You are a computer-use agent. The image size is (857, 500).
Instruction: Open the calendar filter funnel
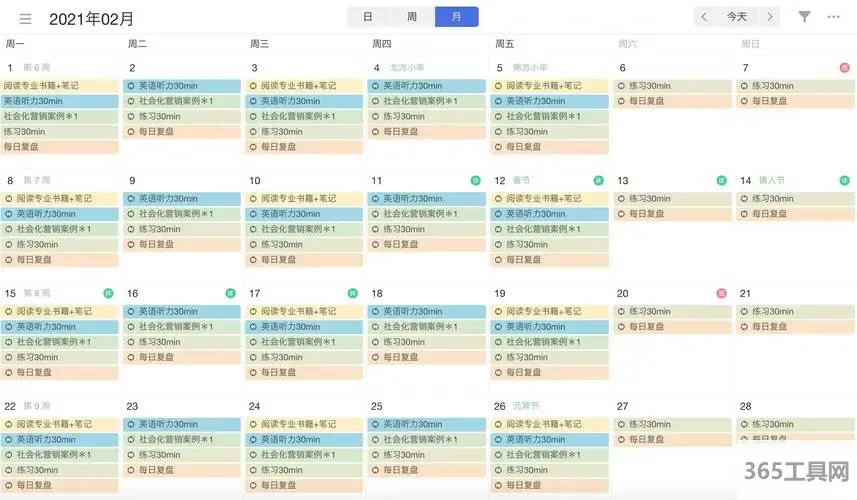click(x=804, y=17)
